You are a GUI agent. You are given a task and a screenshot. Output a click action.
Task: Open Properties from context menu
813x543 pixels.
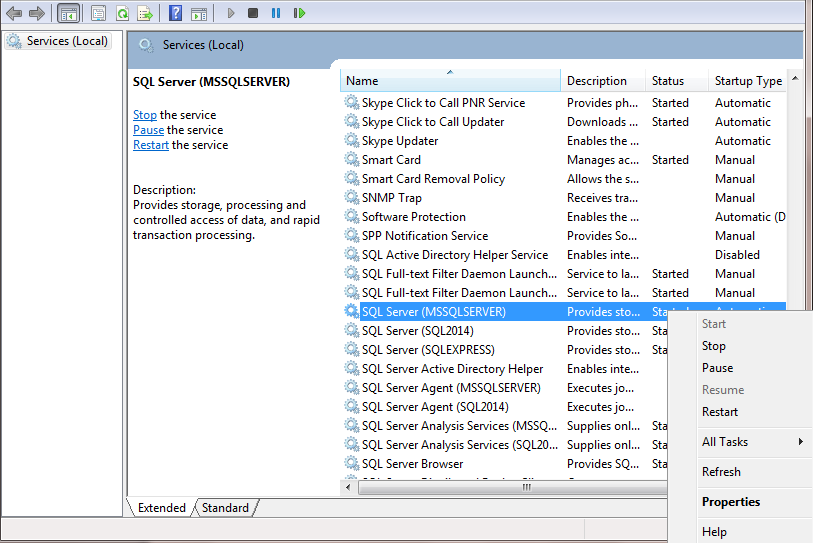tap(731, 502)
